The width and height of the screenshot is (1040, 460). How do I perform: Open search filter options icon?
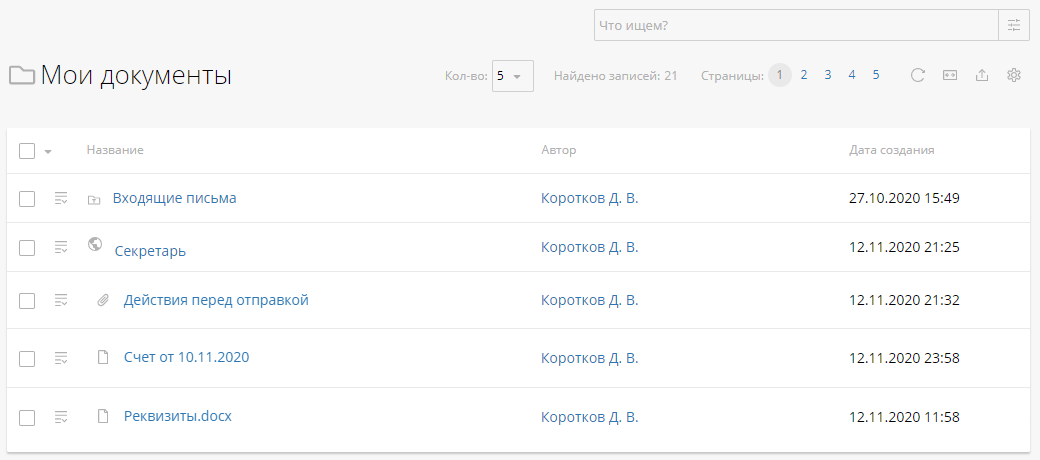(x=1014, y=25)
